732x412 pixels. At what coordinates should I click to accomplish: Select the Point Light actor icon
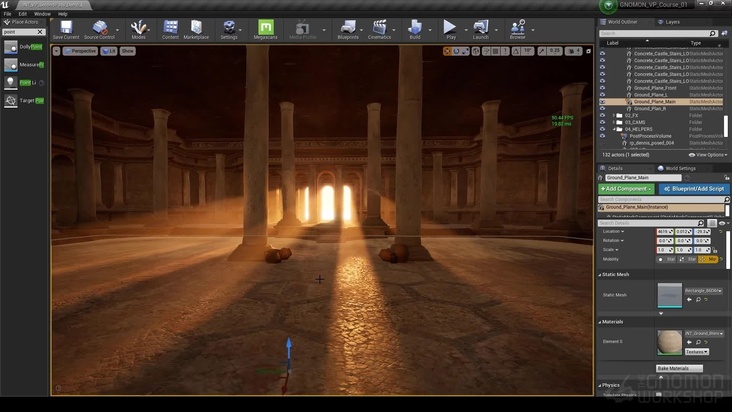tap(10, 83)
